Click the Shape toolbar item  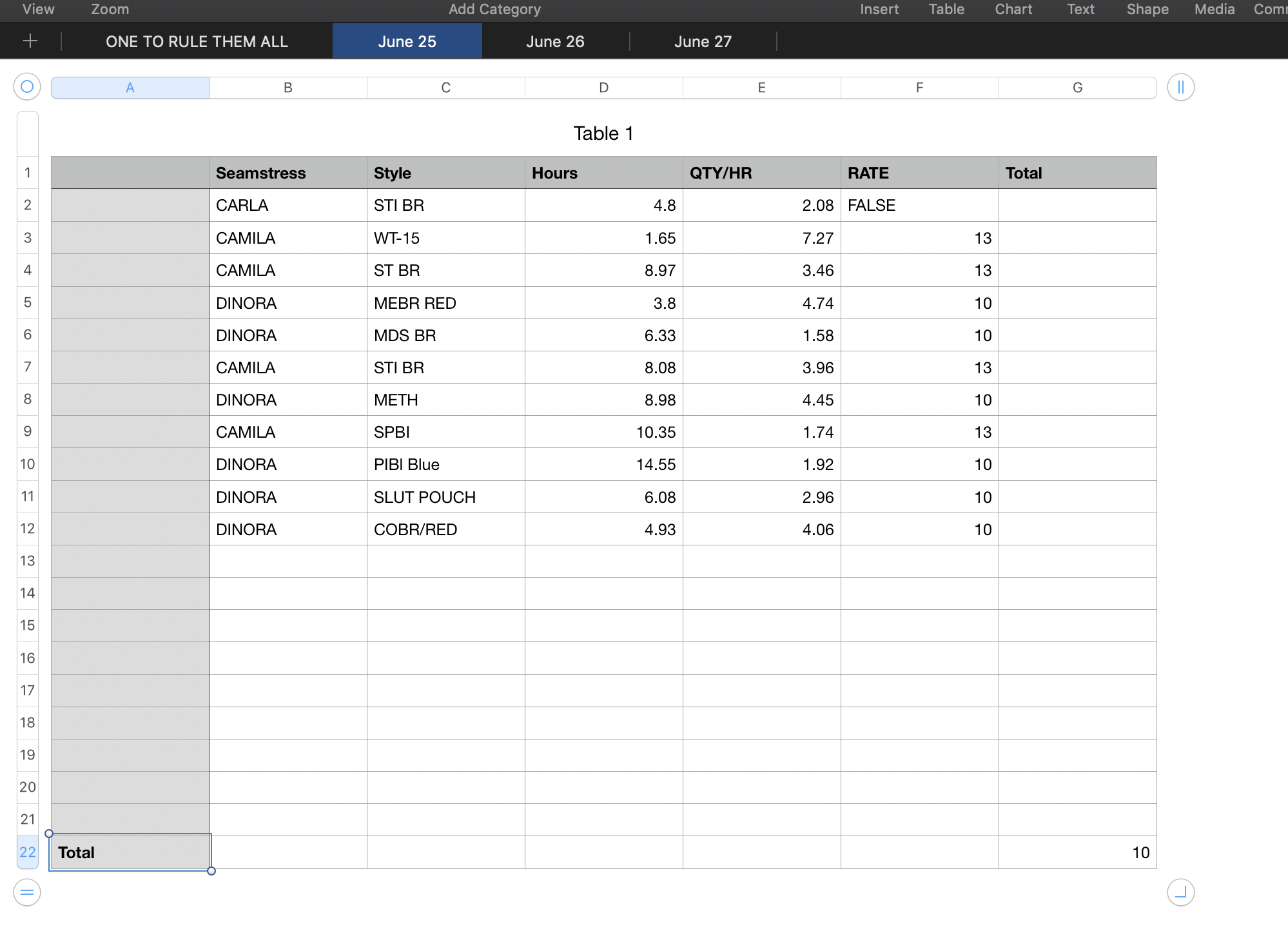point(1147,9)
